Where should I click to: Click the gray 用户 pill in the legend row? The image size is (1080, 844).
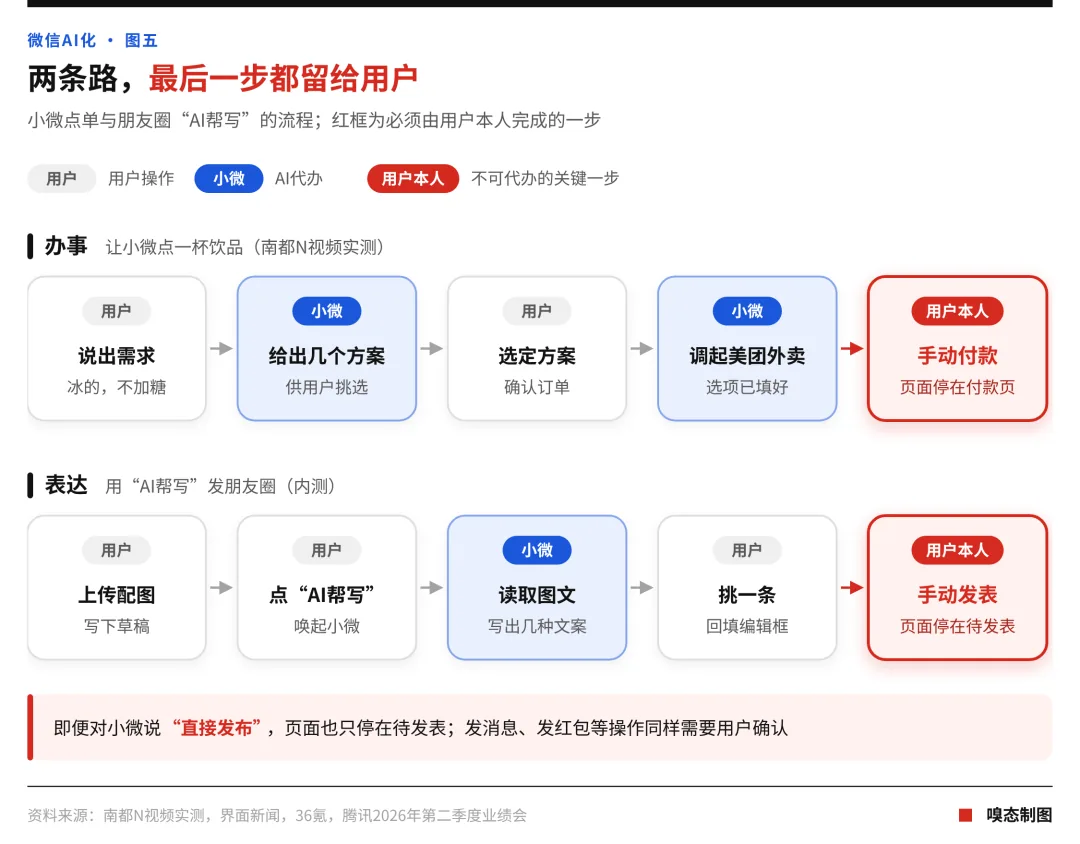pos(61,179)
